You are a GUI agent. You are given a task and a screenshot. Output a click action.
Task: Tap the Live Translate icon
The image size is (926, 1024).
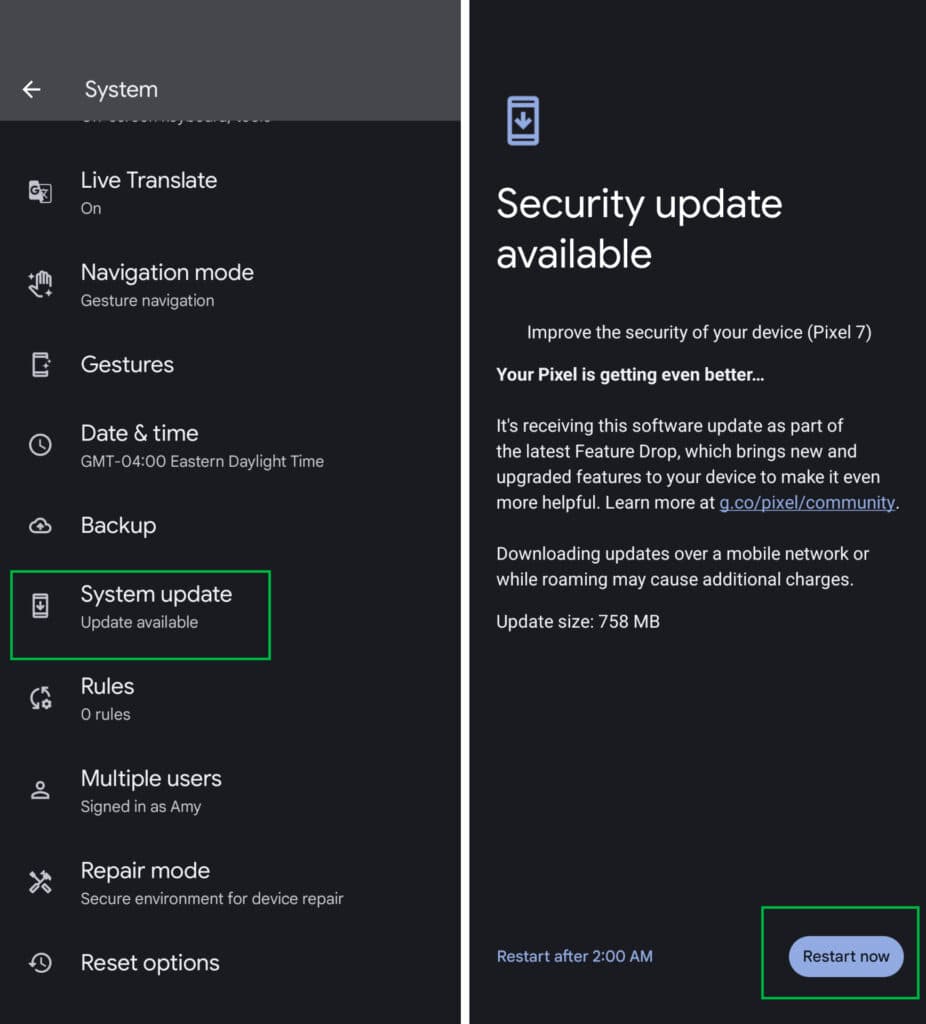point(40,192)
